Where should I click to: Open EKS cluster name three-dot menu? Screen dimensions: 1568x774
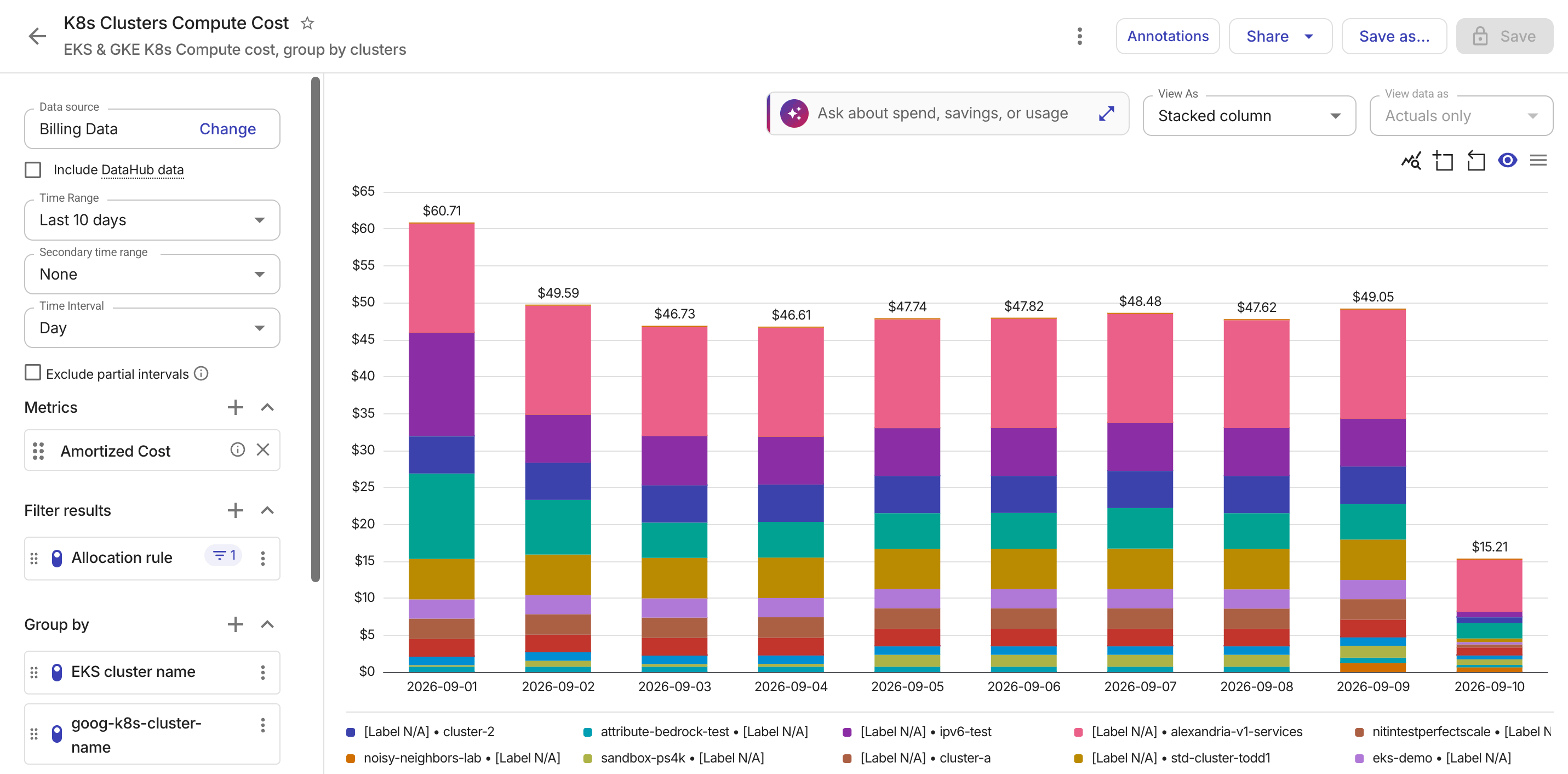click(263, 672)
